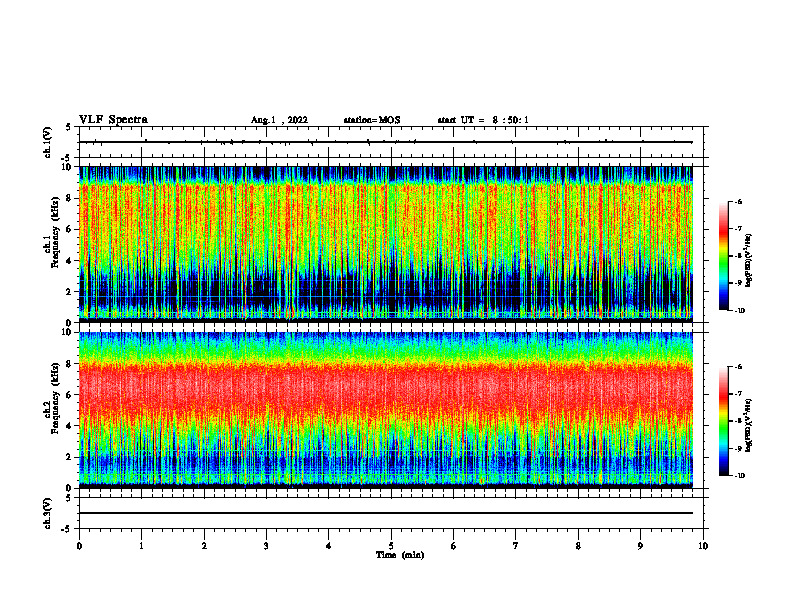This screenshot has width=792, height=612.
Task: Click the 'ch.3(V)' waveform axis label
Action: pyautogui.click(x=48, y=513)
